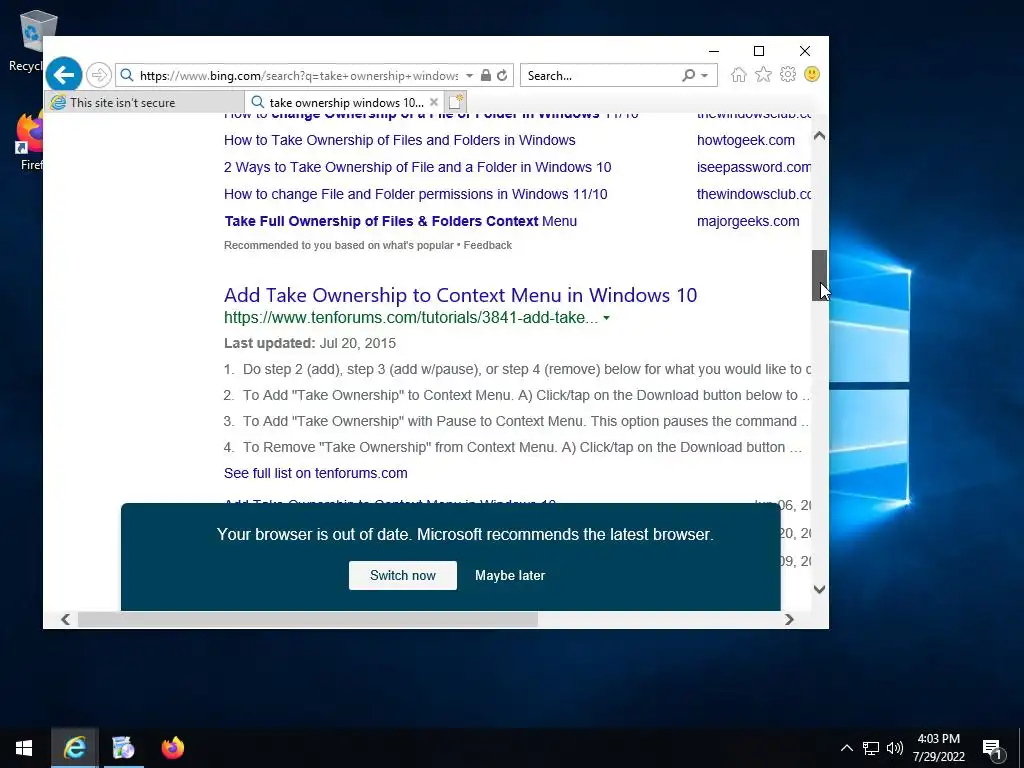Open the tenforums.com green URL
Image resolution: width=1024 pixels, height=768 pixels.
pyautogui.click(x=411, y=318)
